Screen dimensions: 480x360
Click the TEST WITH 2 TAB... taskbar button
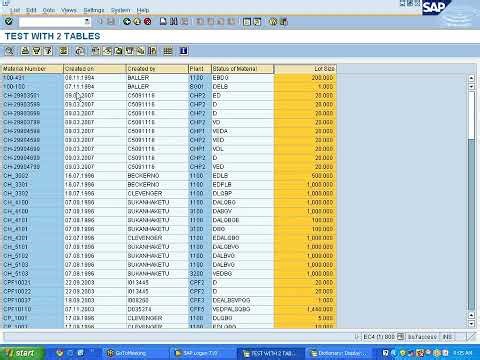coord(271,353)
